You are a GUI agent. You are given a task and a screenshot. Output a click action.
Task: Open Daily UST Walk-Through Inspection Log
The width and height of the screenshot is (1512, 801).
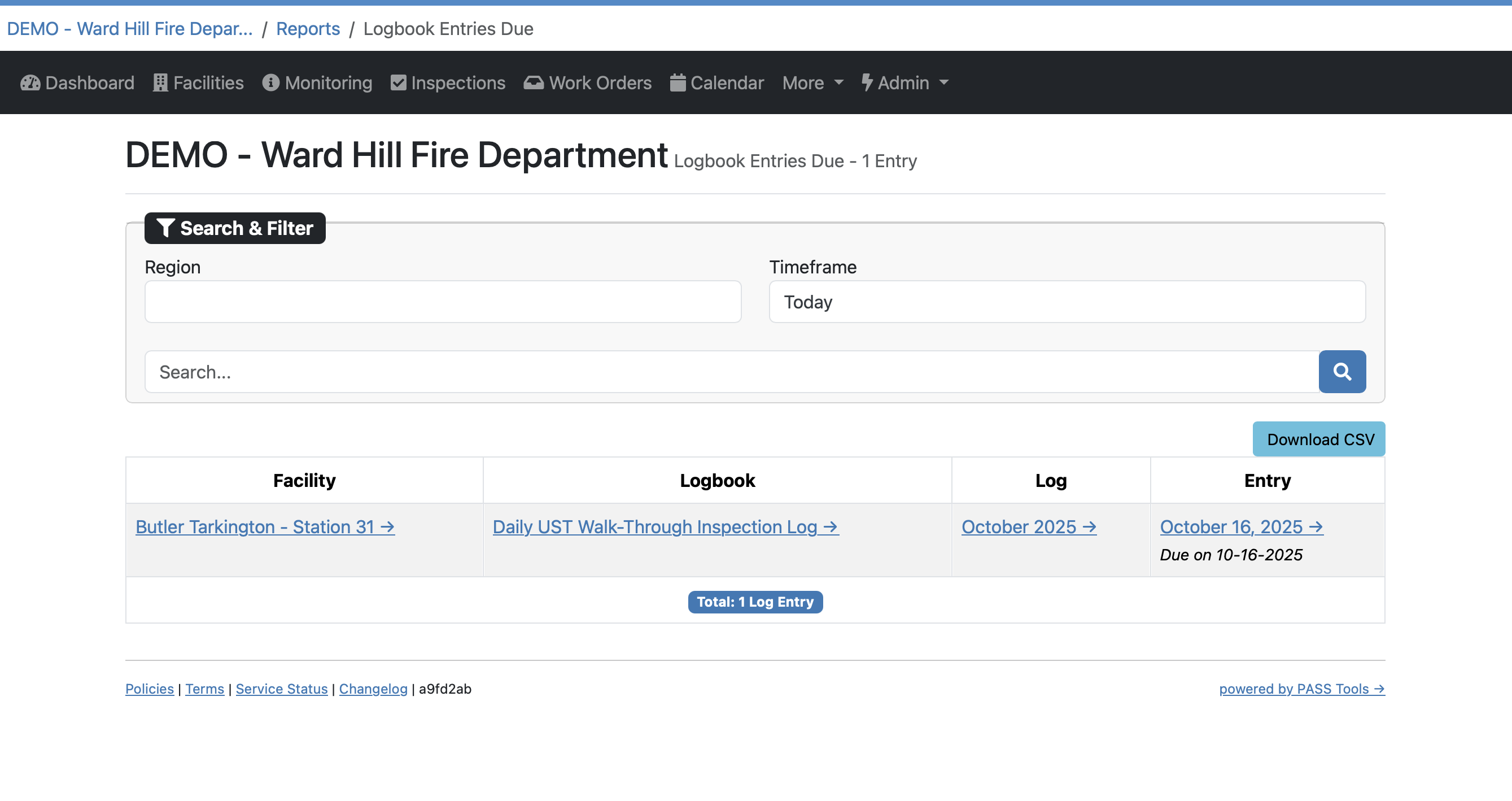coord(665,527)
